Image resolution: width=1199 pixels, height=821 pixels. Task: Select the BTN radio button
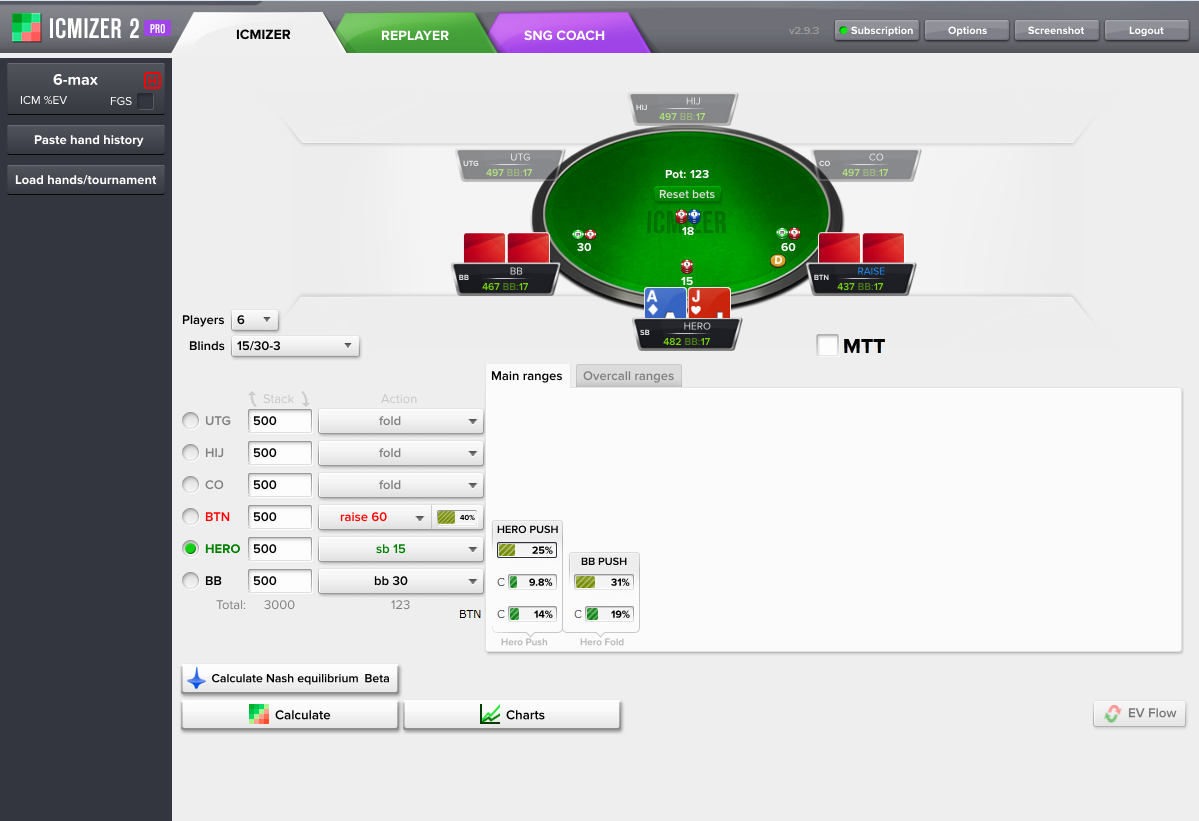pyautogui.click(x=190, y=517)
